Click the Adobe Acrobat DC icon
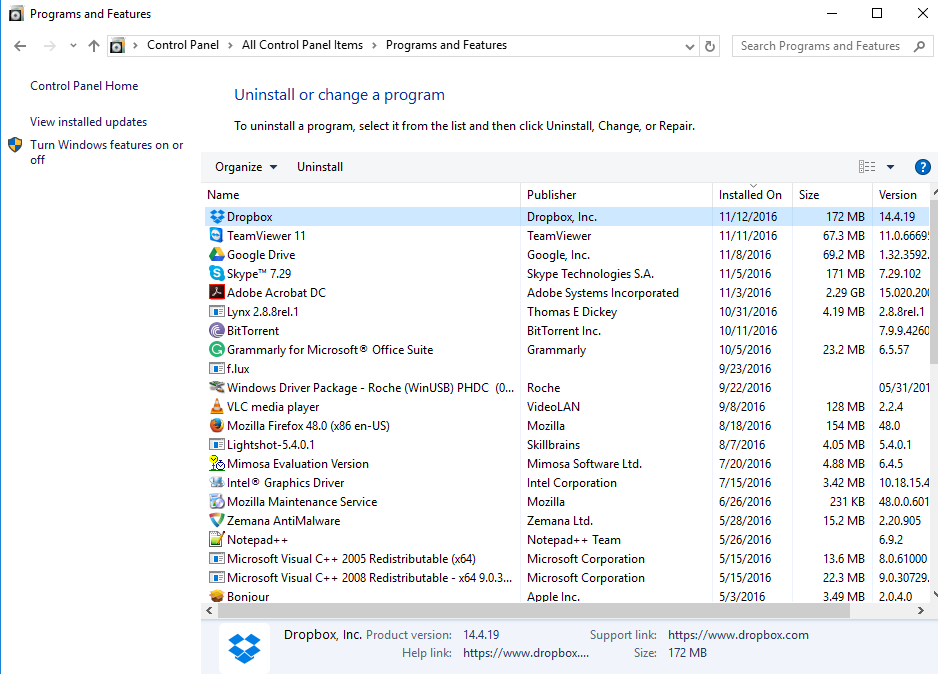 pos(217,292)
